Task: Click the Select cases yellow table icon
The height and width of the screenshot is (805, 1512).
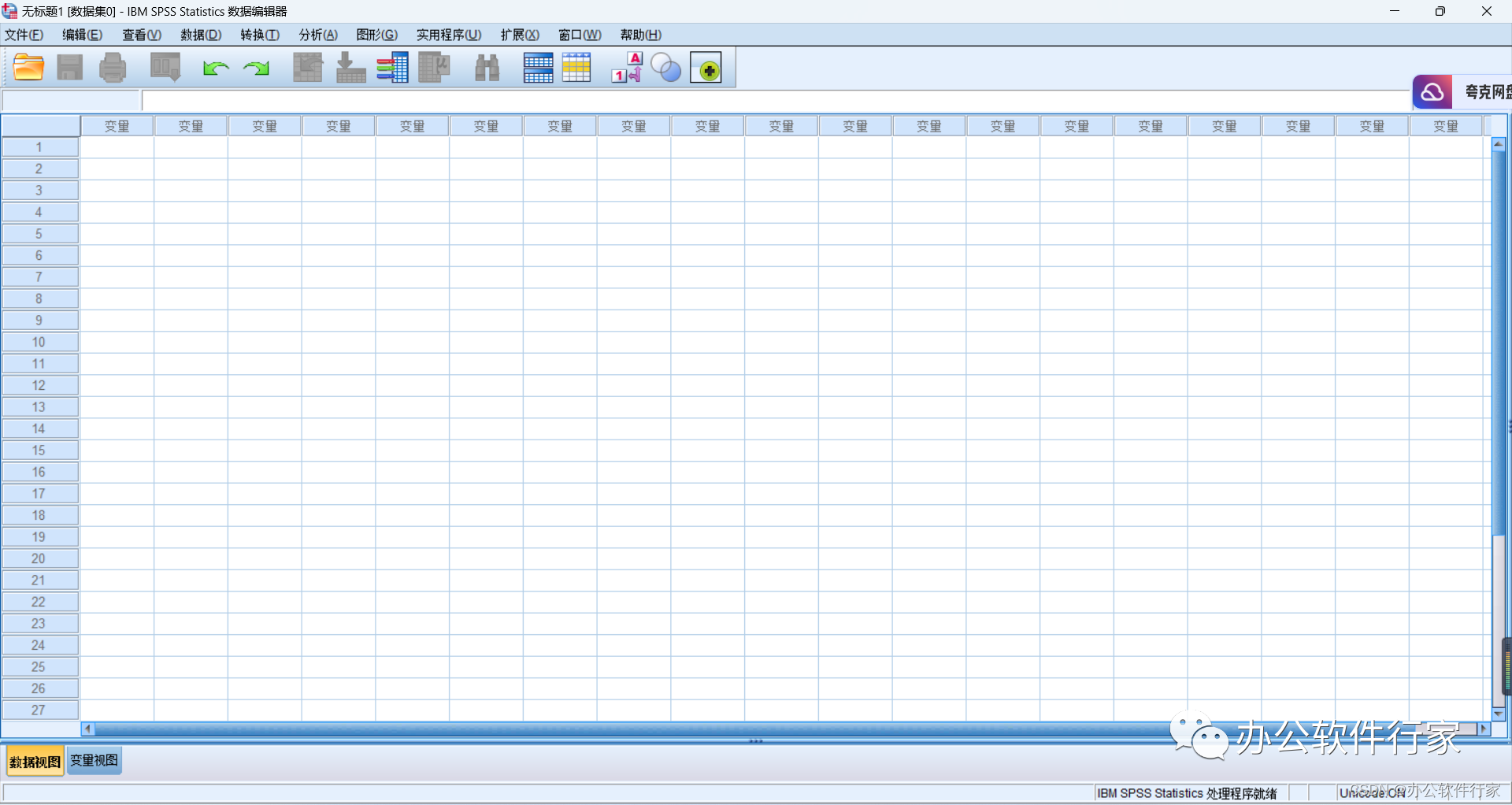Action: (576, 68)
